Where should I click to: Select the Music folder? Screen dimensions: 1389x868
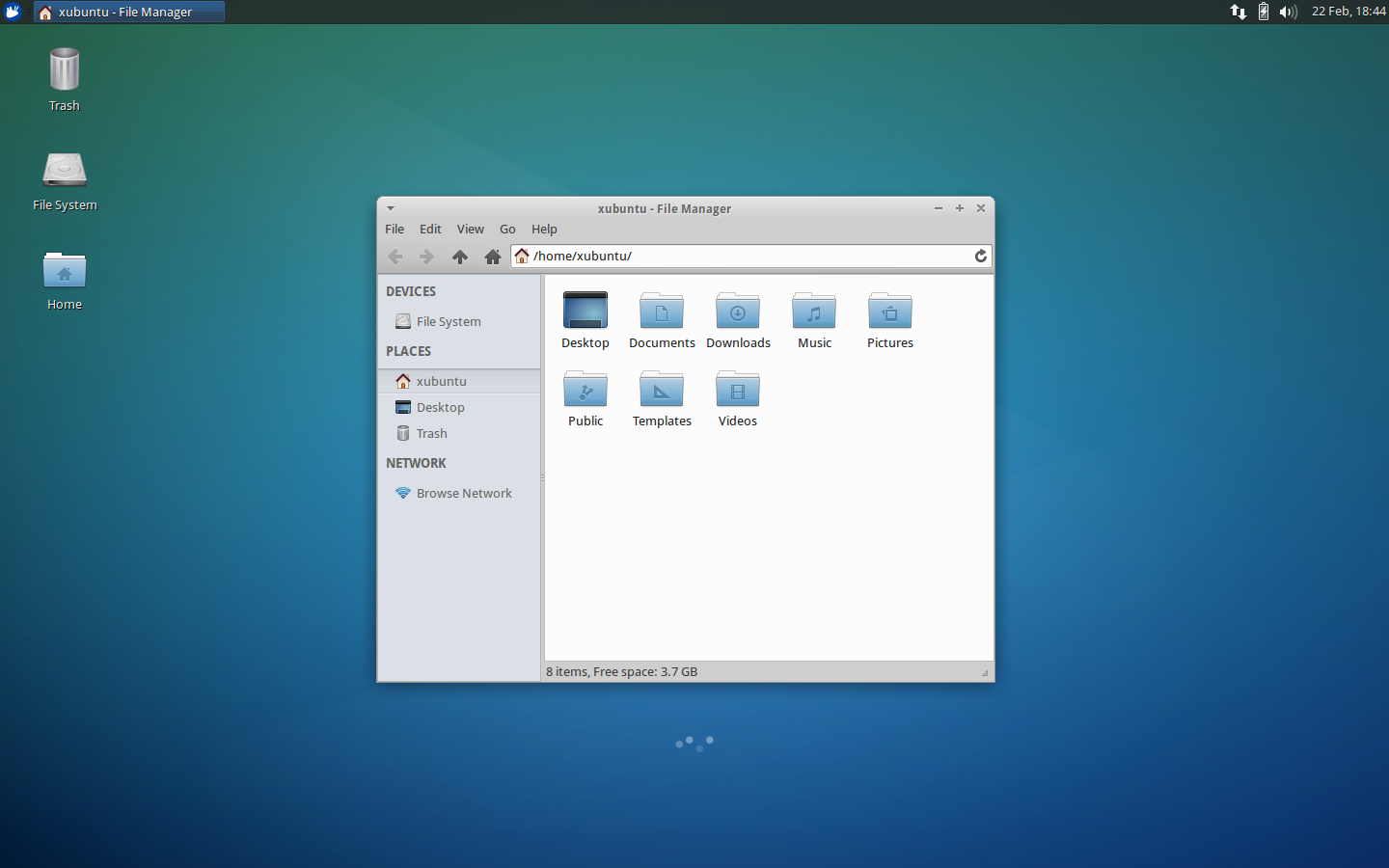click(814, 312)
